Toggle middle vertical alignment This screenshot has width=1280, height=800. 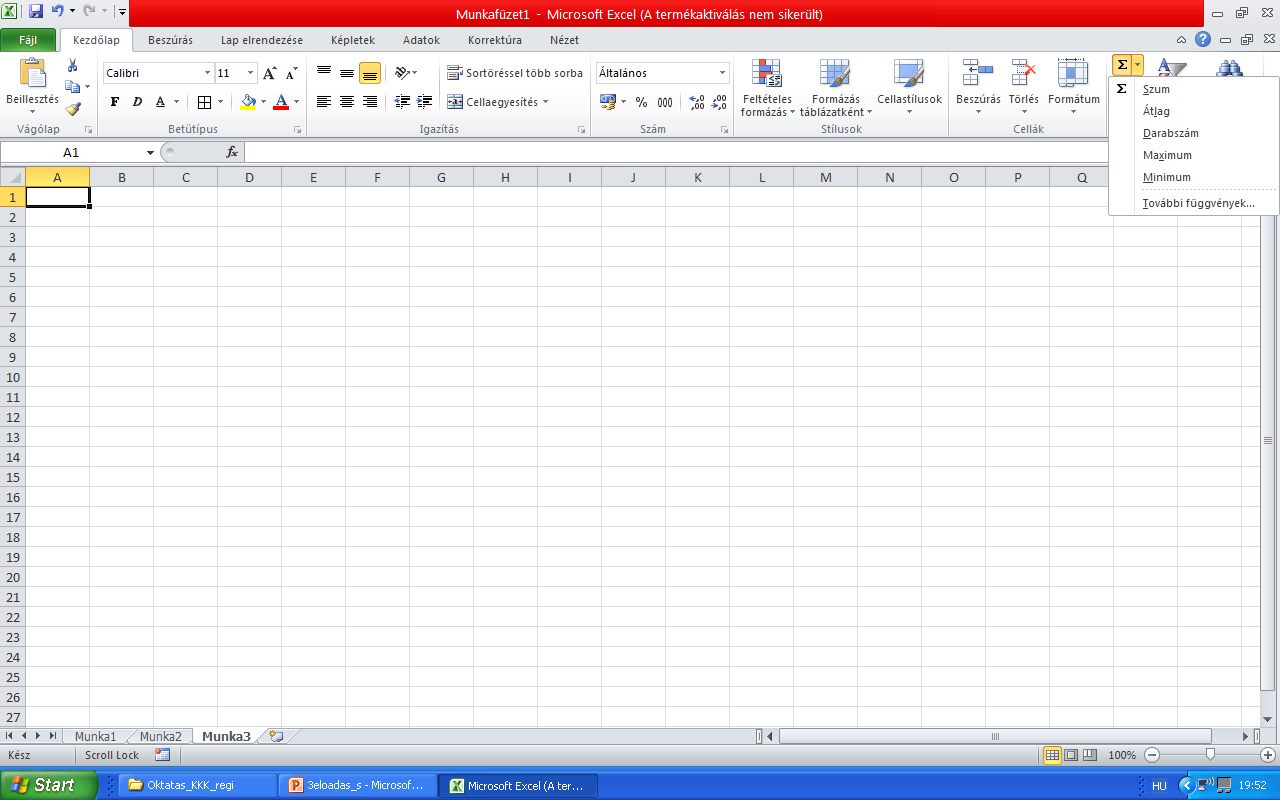347,73
